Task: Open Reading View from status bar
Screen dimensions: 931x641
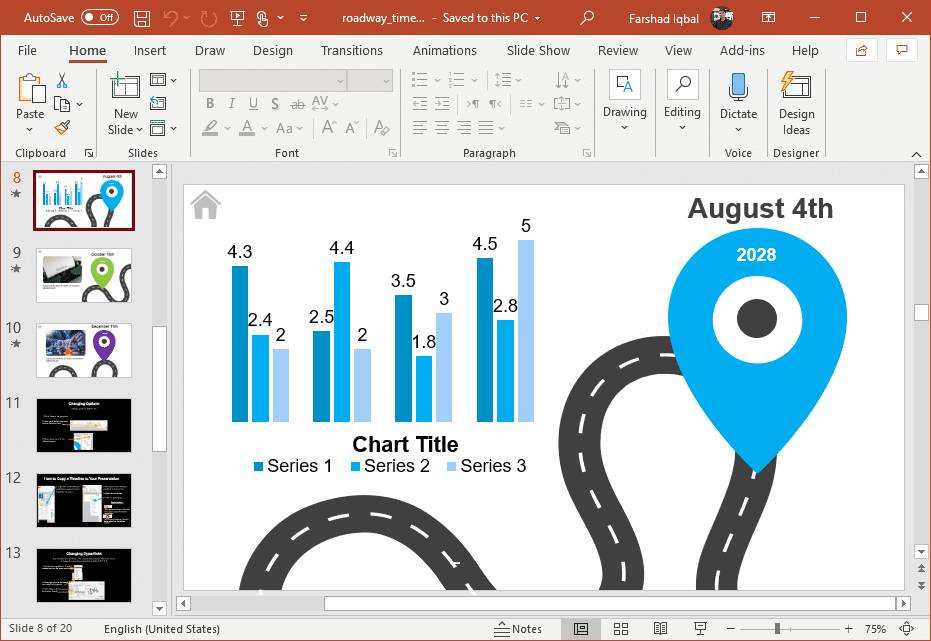Action: tap(660, 629)
